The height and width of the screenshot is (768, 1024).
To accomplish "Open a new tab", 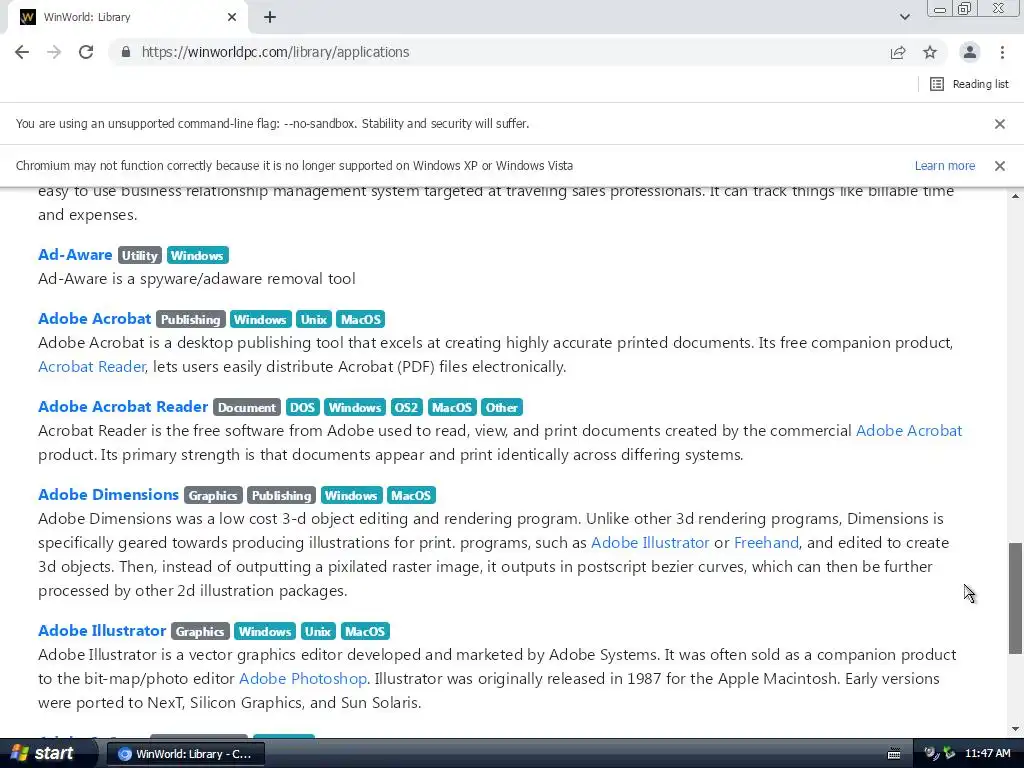I will pyautogui.click(x=270, y=18).
